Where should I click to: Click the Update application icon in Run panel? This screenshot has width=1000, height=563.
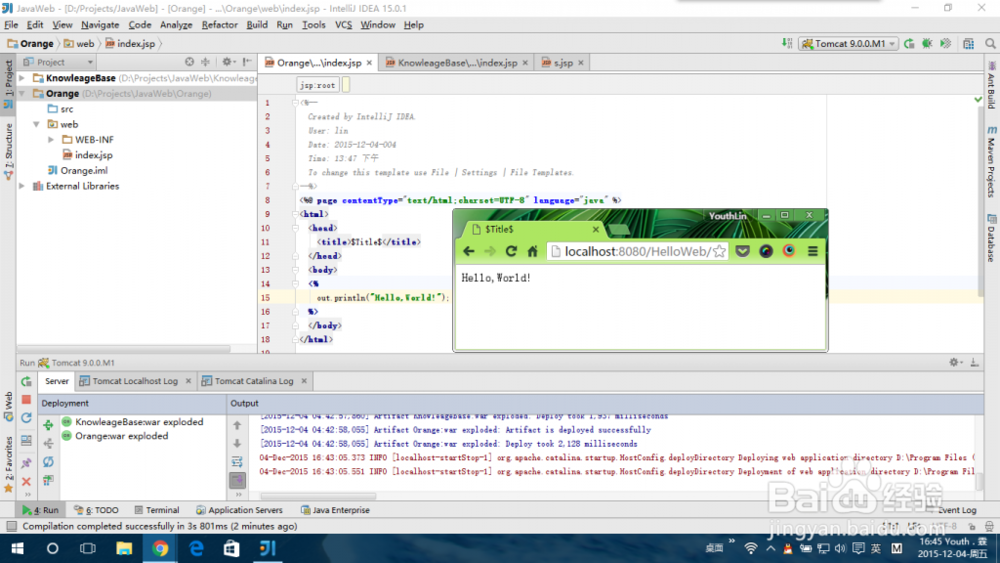[26, 418]
